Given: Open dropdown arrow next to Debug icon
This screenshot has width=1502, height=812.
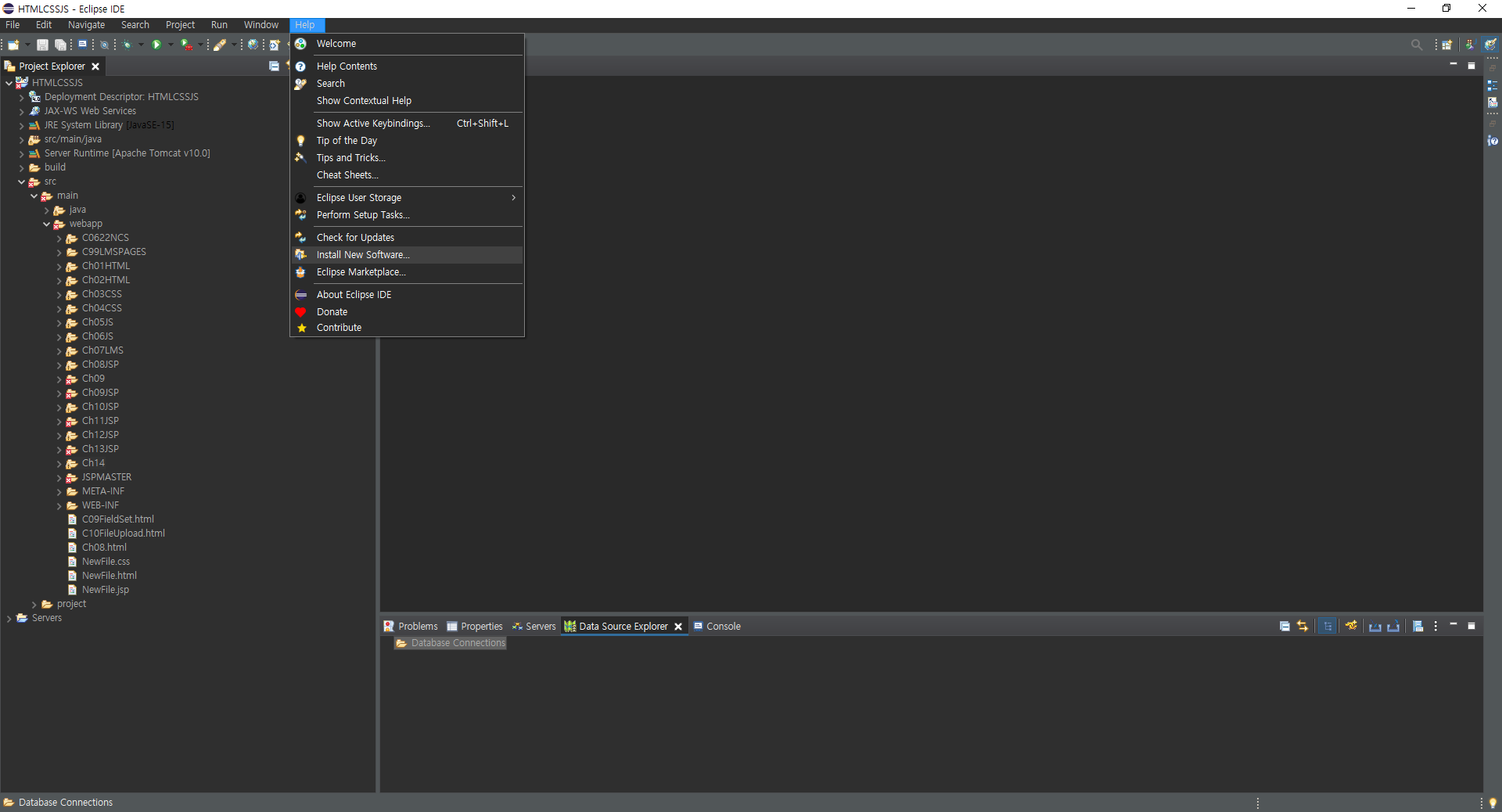Looking at the screenshot, I should 141,45.
